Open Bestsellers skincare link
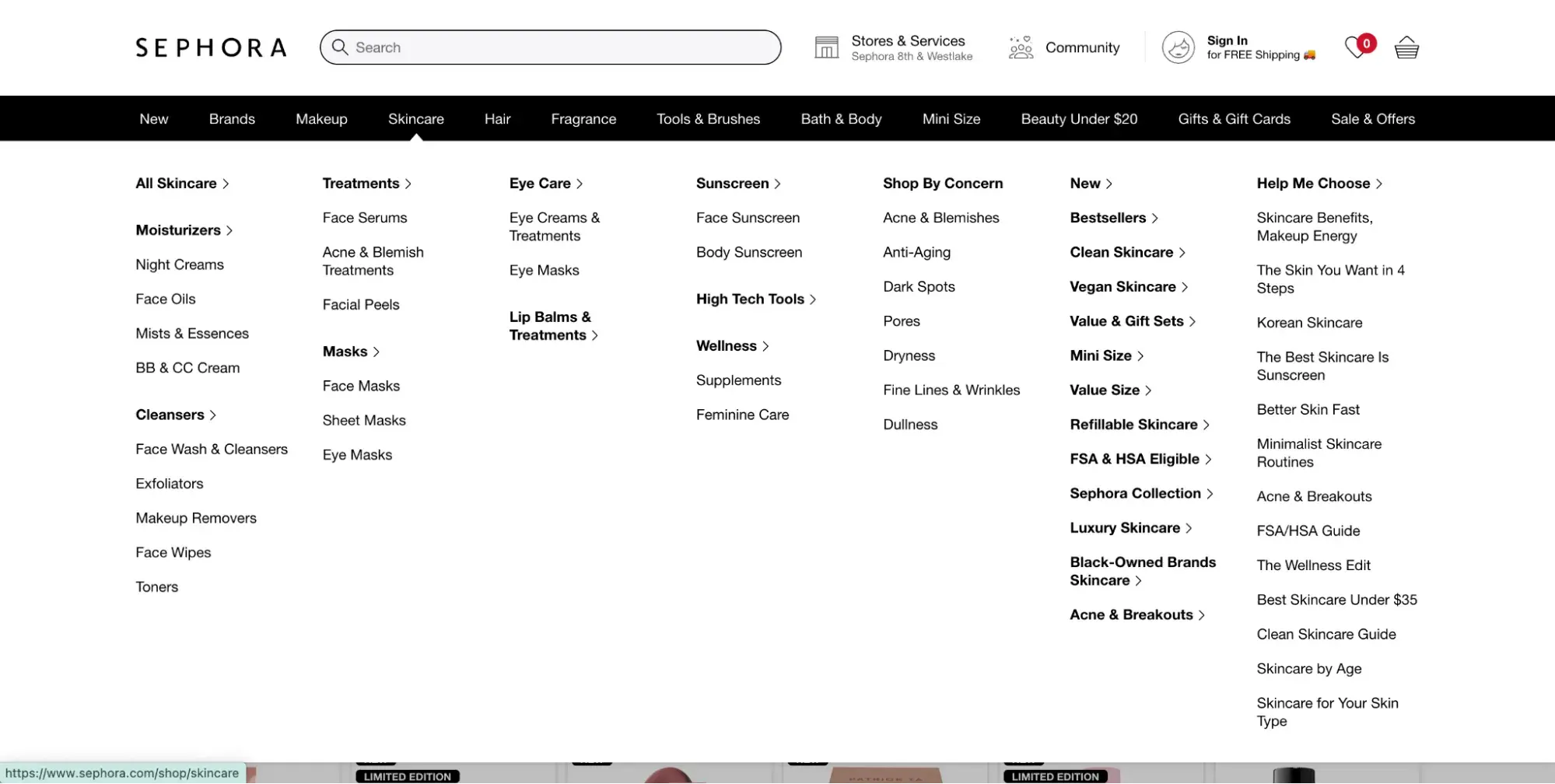Image resolution: width=1555 pixels, height=784 pixels. (x=1114, y=218)
